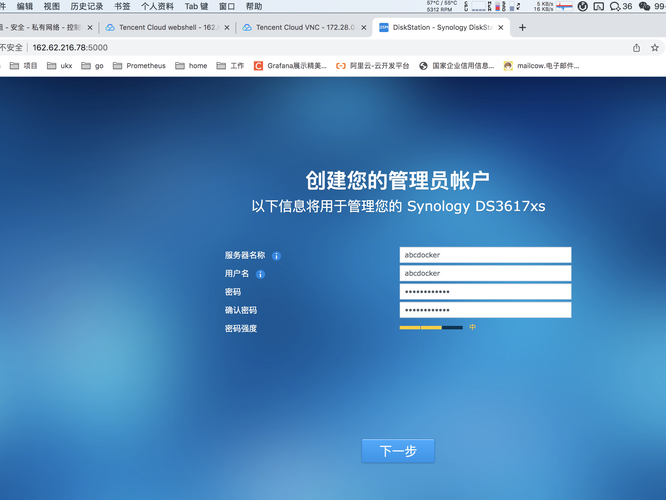This screenshot has width=666, height=500.
Task: Click the network traffic graph in menu bar
Action: (564, 6)
